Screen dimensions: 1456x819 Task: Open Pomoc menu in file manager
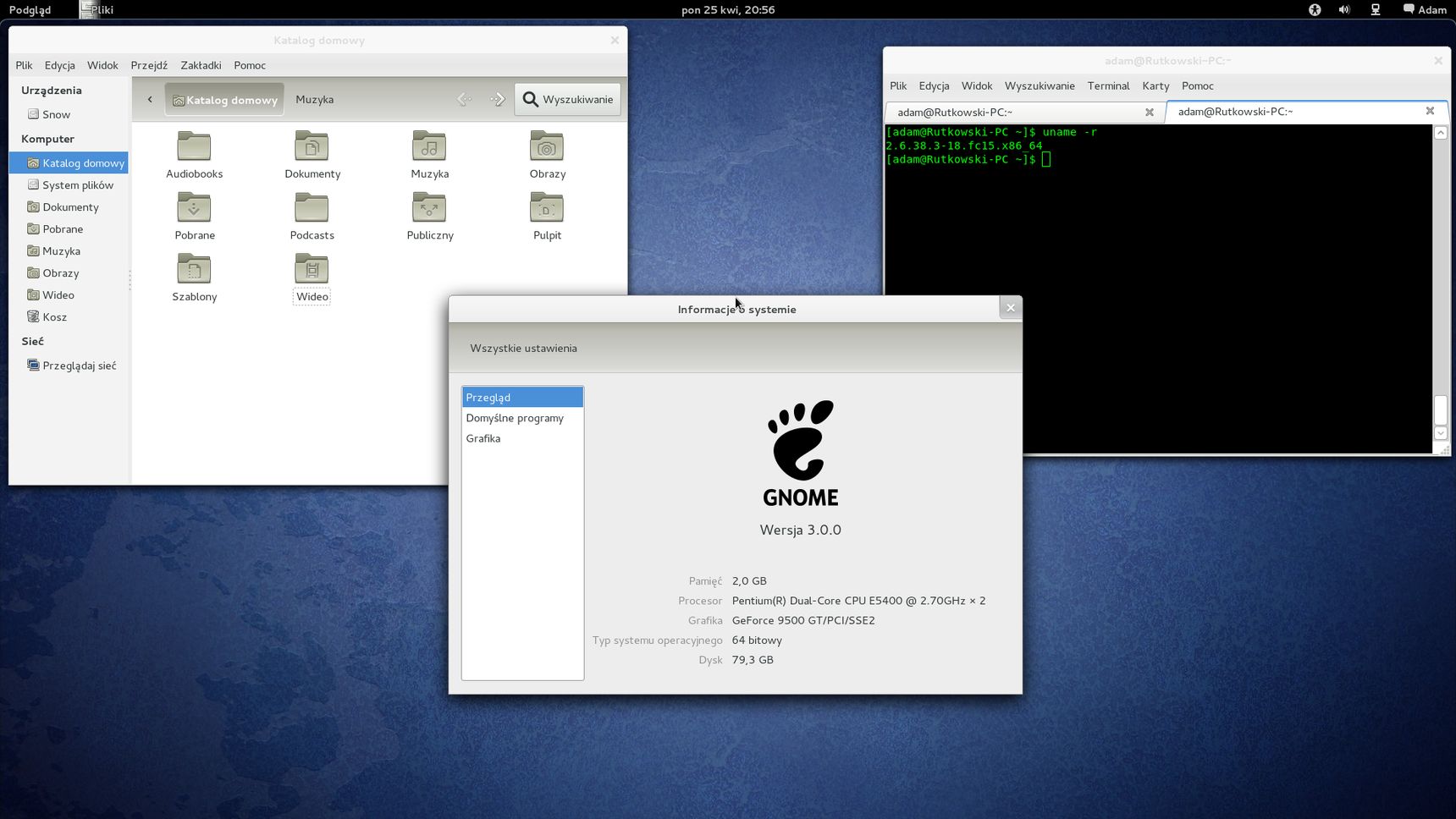pyautogui.click(x=250, y=65)
